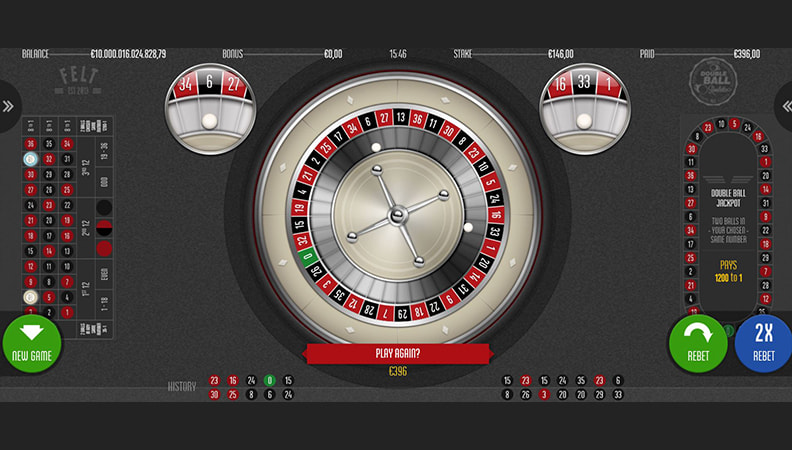Viewport: 792px width, 450px height.
Task: Click the chip placed on the 33 row
Action: coord(30,158)
